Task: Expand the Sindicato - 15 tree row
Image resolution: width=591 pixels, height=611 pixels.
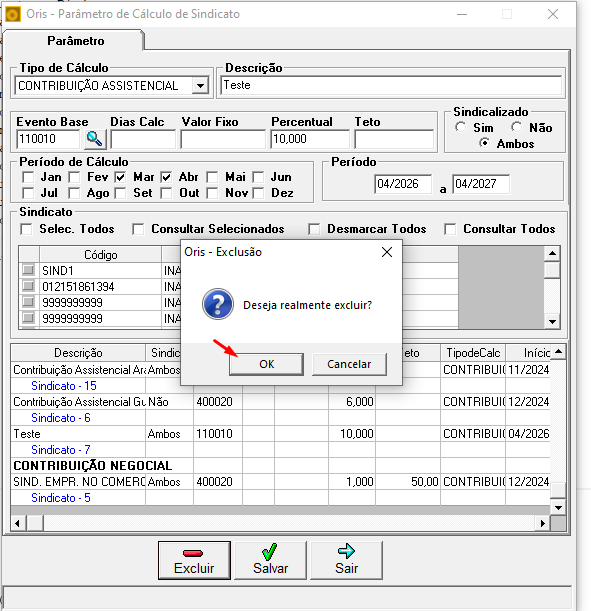Action: (64, 386)
